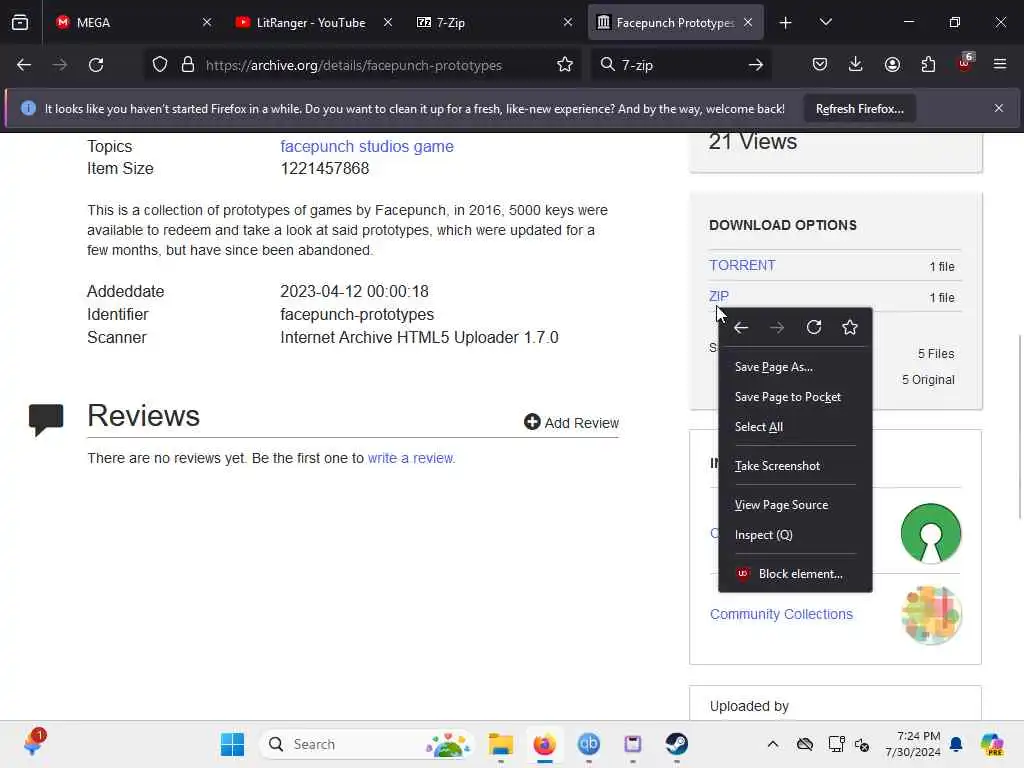The height and width of the screenshot is (768, 1024).
Task: Close the Facepunch Prototypes tab
Action: point(748,23)
